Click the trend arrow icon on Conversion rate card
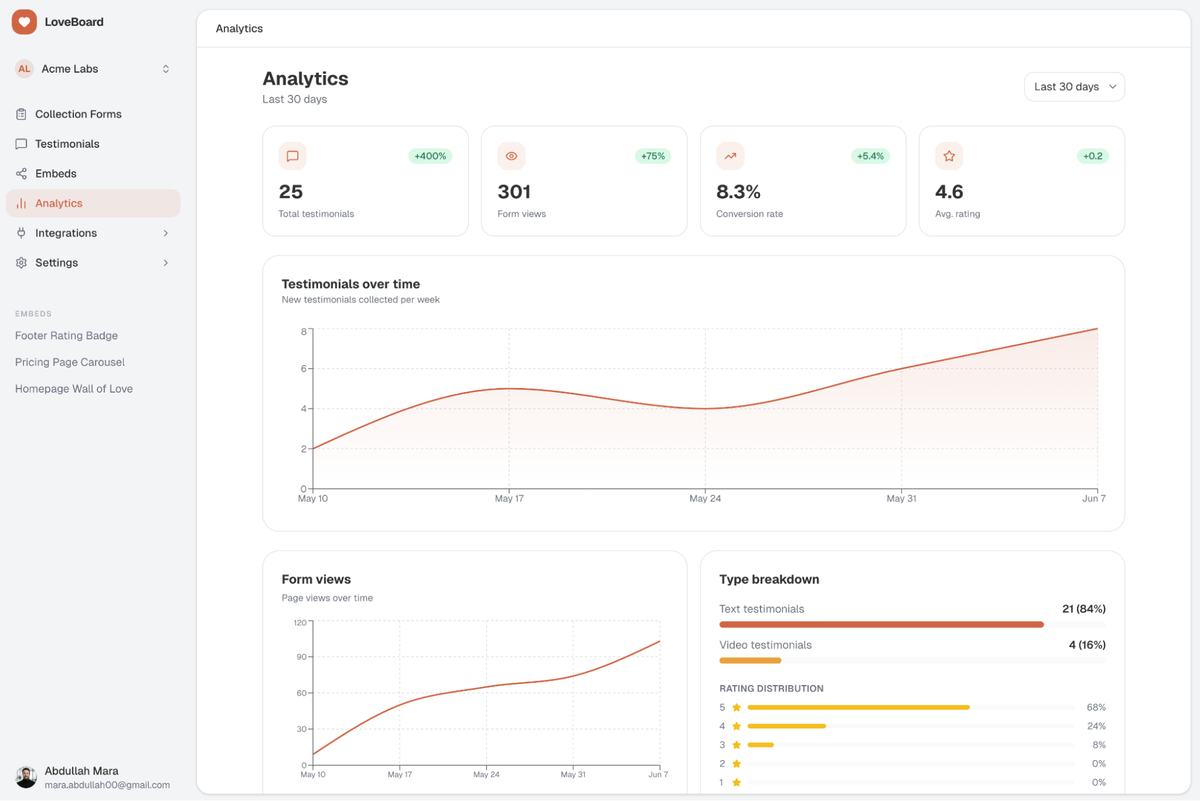This screenshot has width=1200, height=801. click(730, 156)
